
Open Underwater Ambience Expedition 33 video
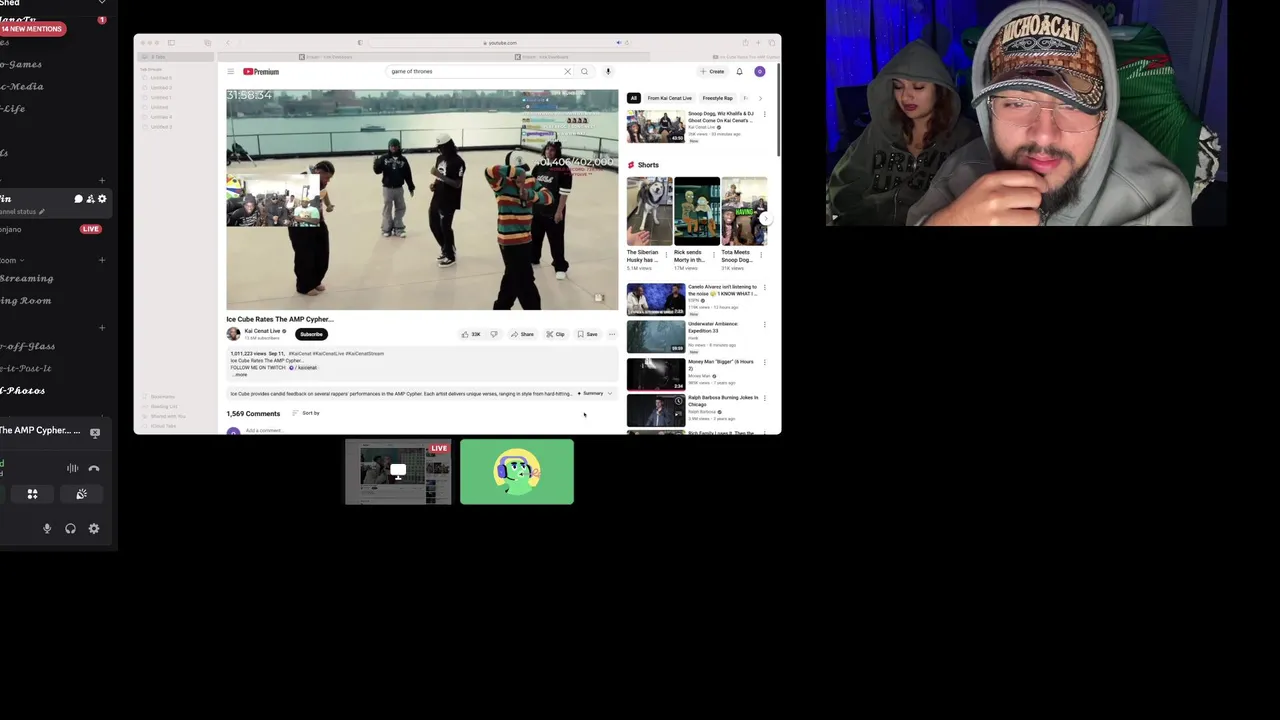tap(656, 337)
